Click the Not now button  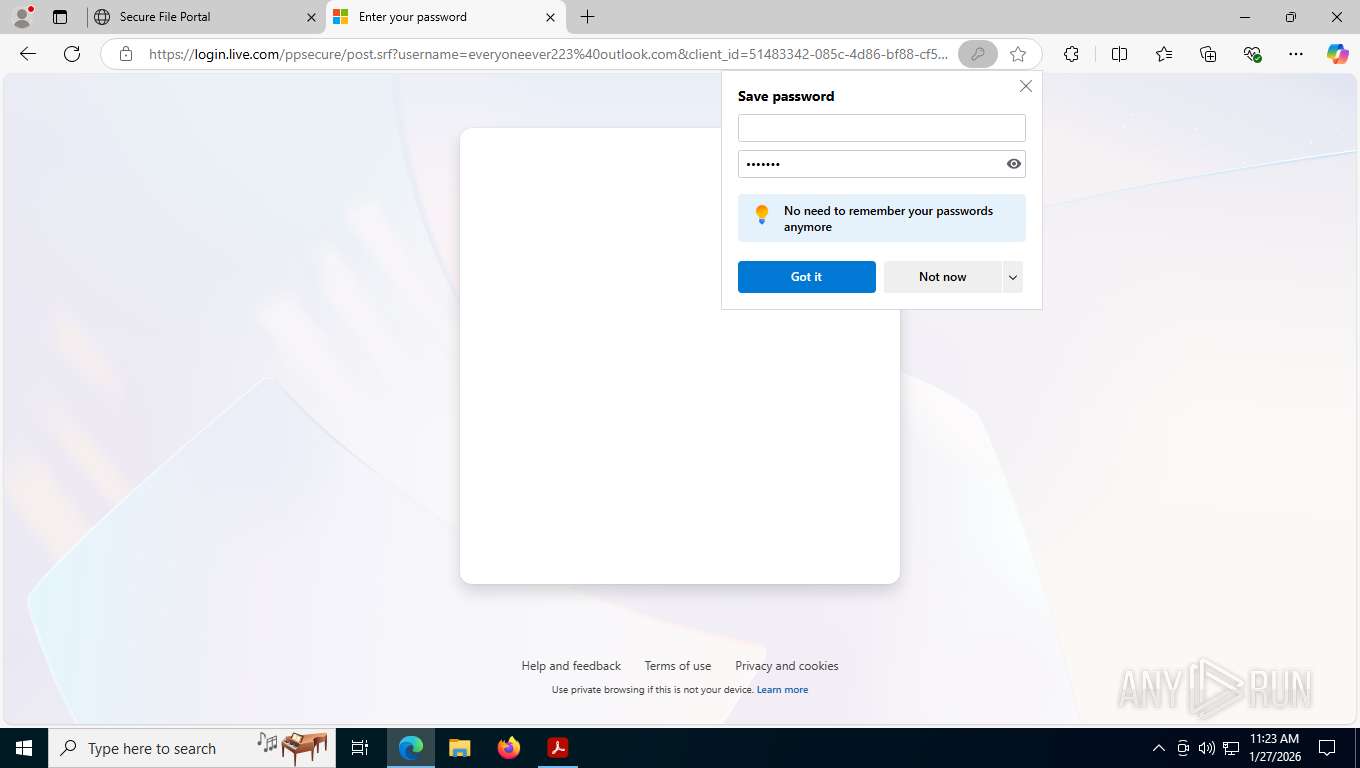pos(942,277)
